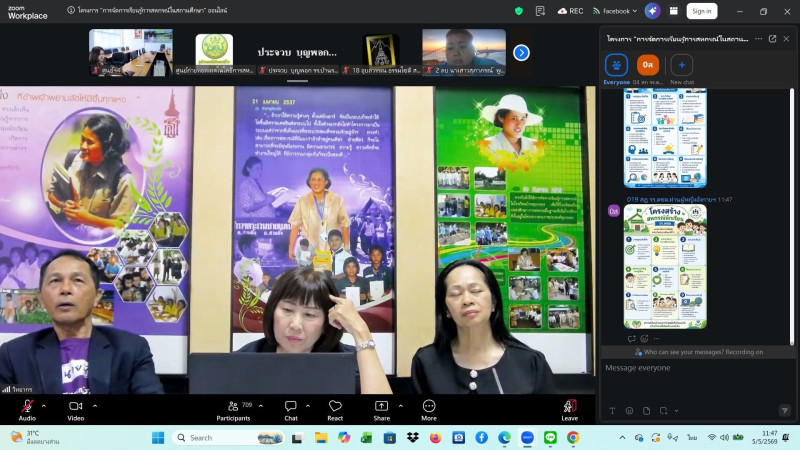Pop out the chat panel window

click(x=772, y=39)
